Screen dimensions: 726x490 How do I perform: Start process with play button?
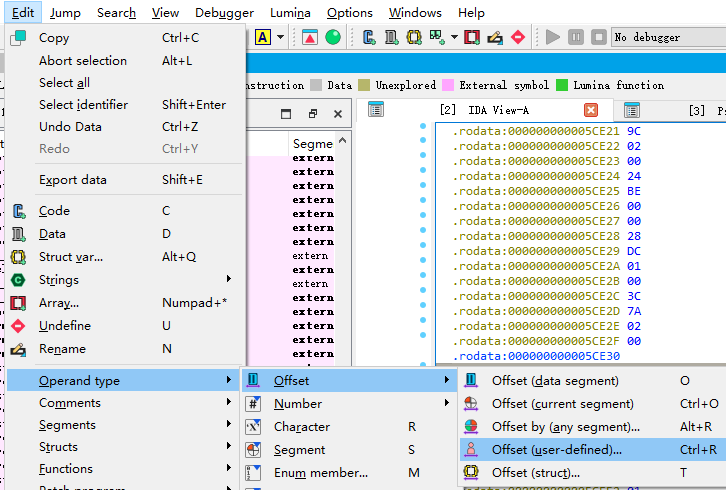pos(553,37)
